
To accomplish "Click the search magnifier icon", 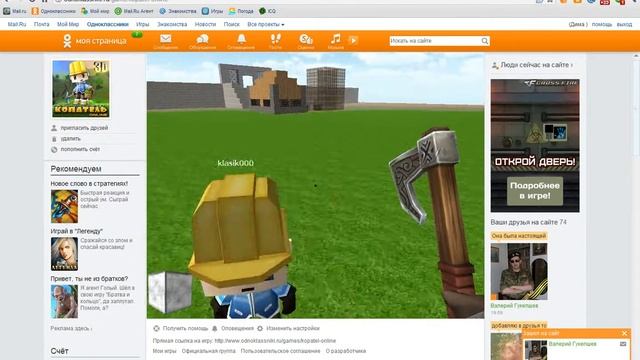I will tap(484, 41).
